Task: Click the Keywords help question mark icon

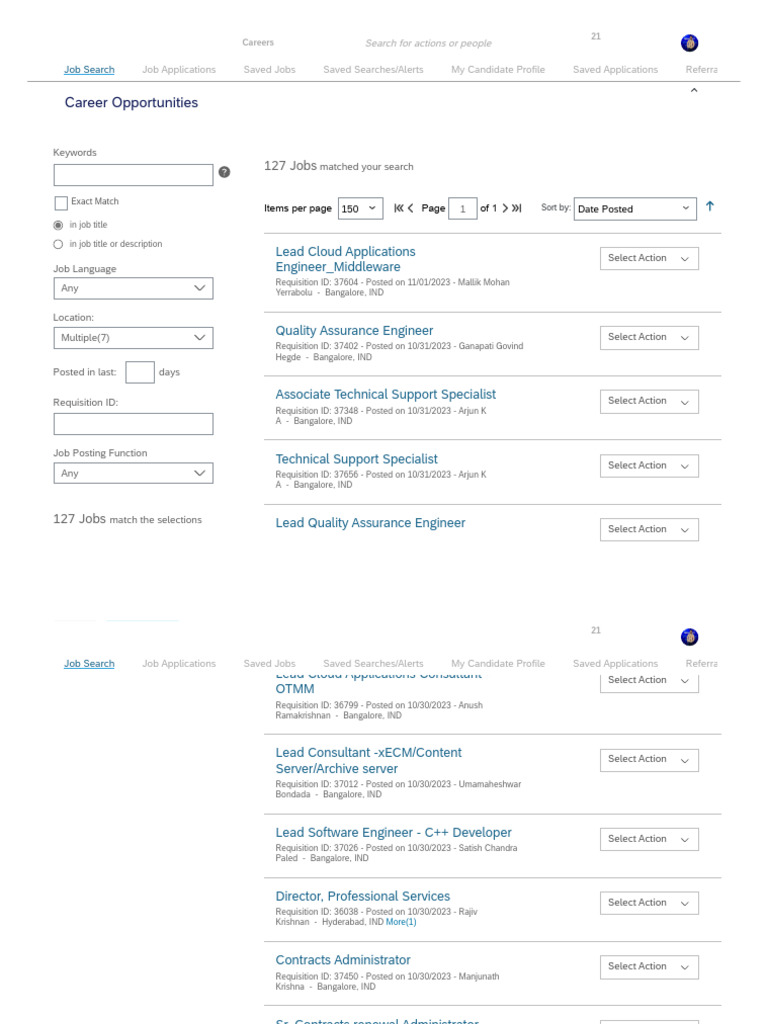Action: [x=224, y=172]
